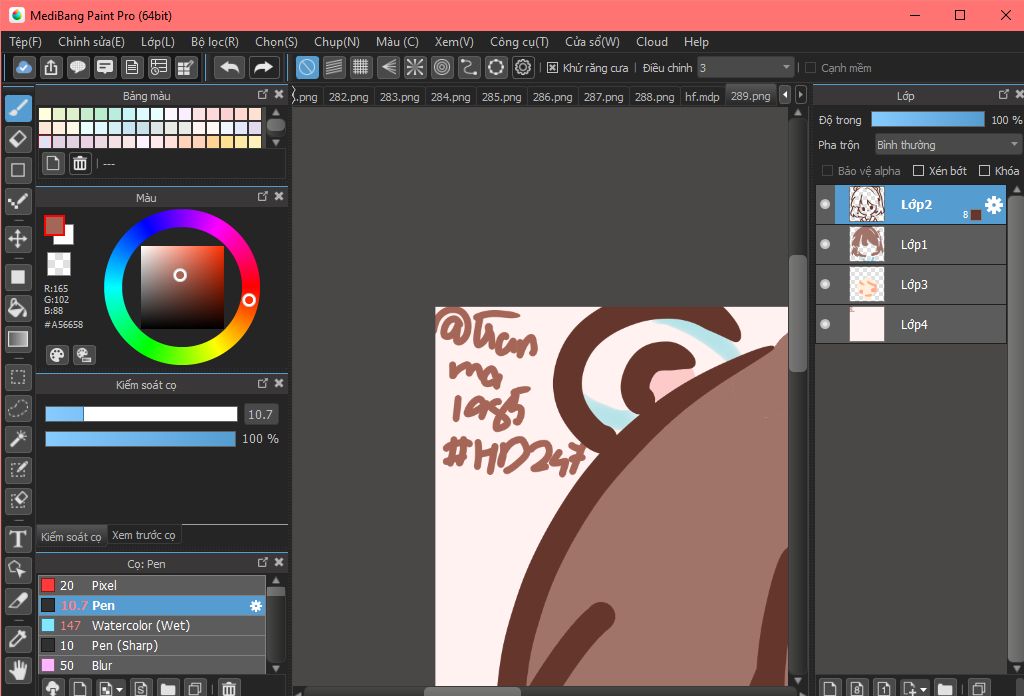
Task: Click the brush size value field 10.7
Action: (x=261, y=414)
